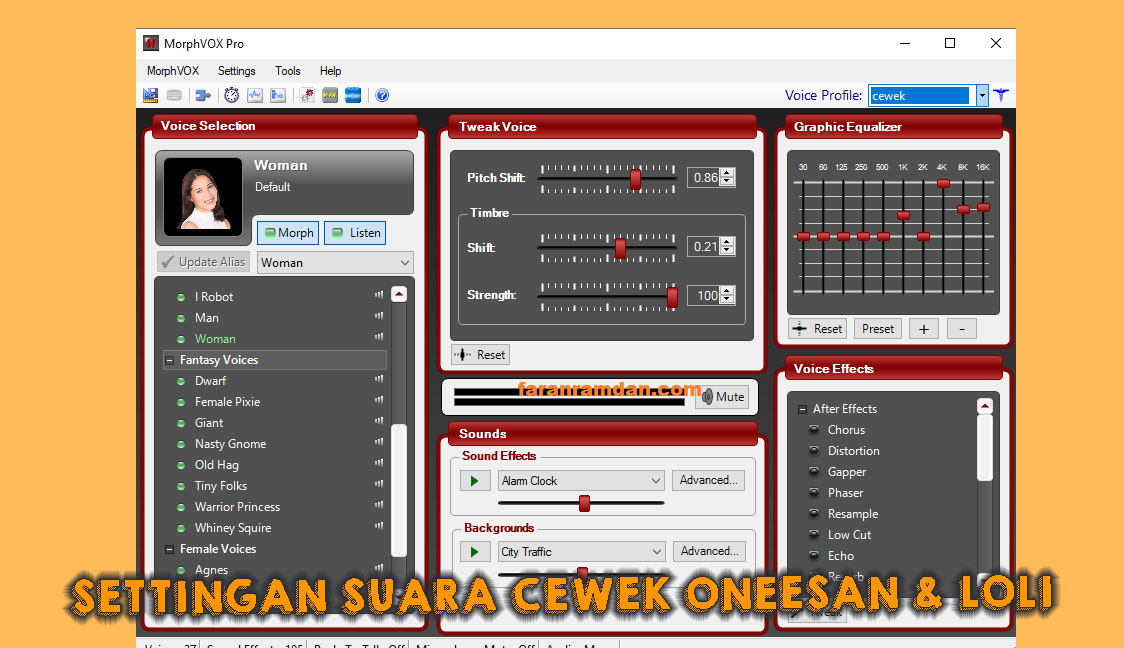The height and width of the screenshot is (648, 1124).
Task: Click the signal icon beside Old Hag
Action: [378, 464]
